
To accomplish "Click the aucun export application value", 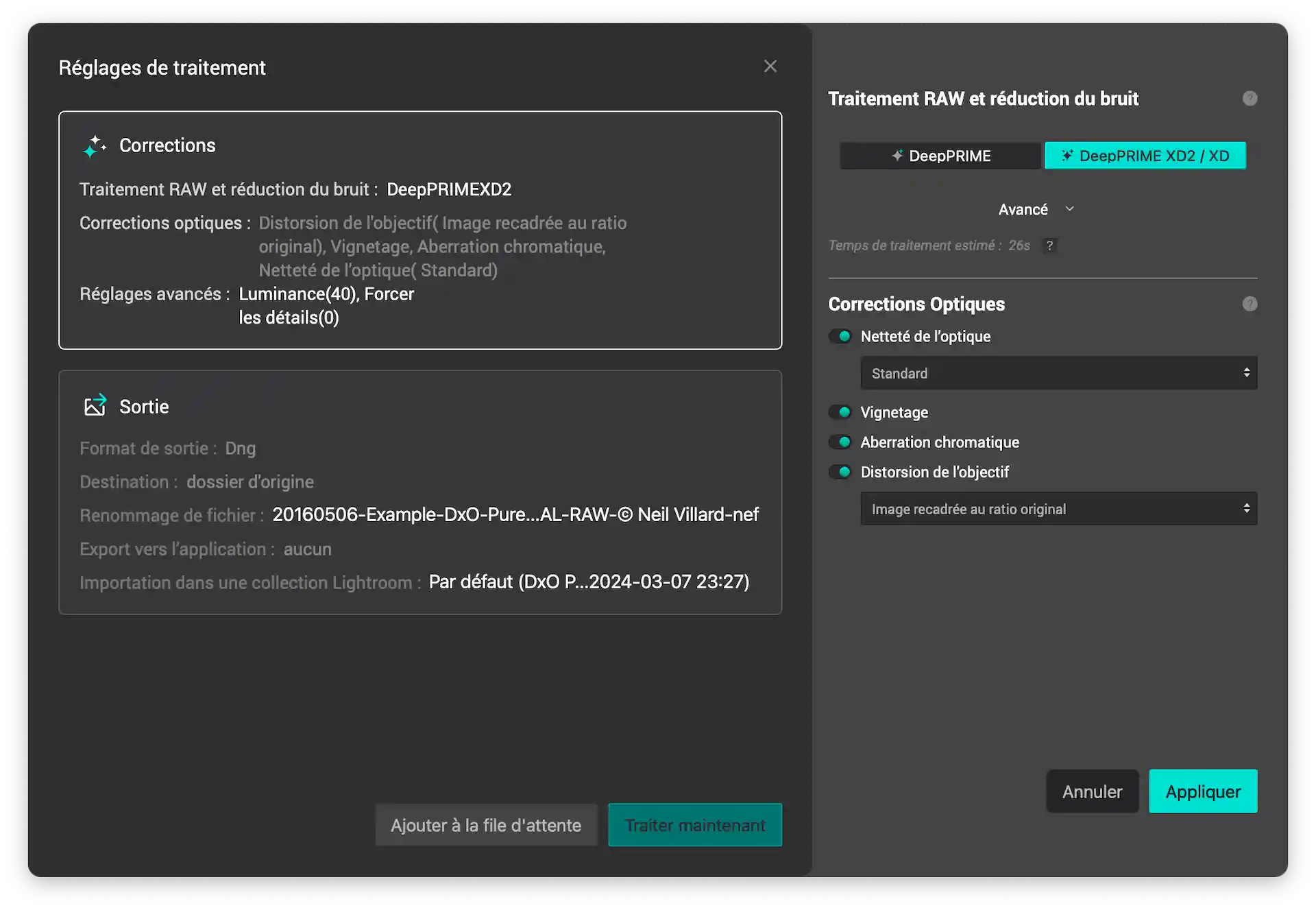I will (308, 549).
